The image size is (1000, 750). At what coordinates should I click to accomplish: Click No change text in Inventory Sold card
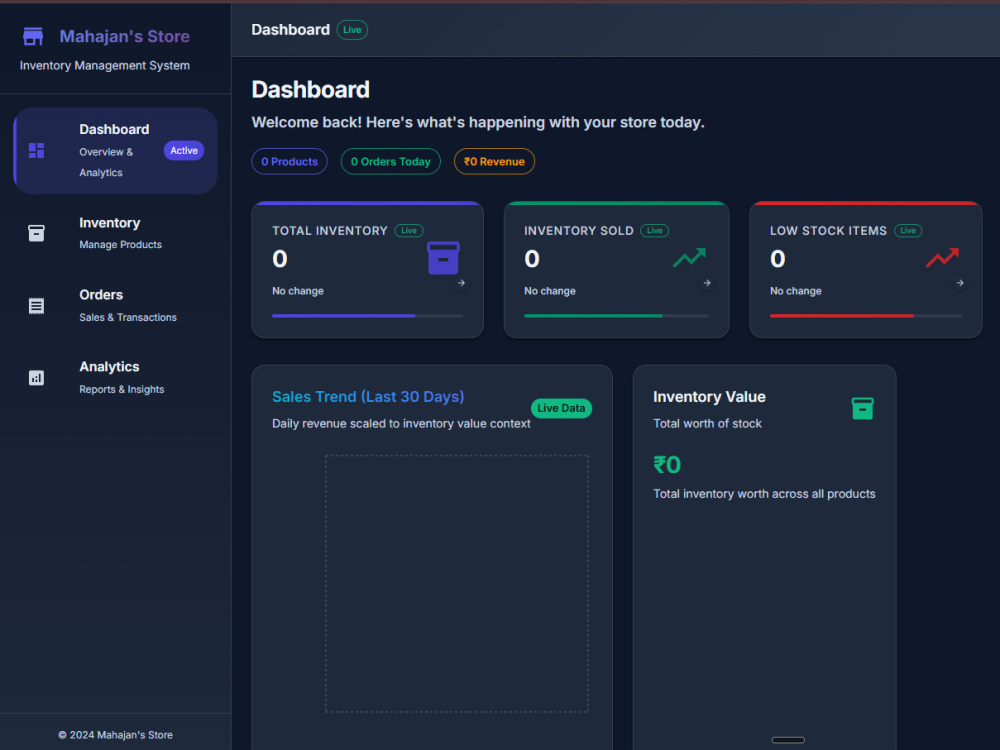[550, 291]
